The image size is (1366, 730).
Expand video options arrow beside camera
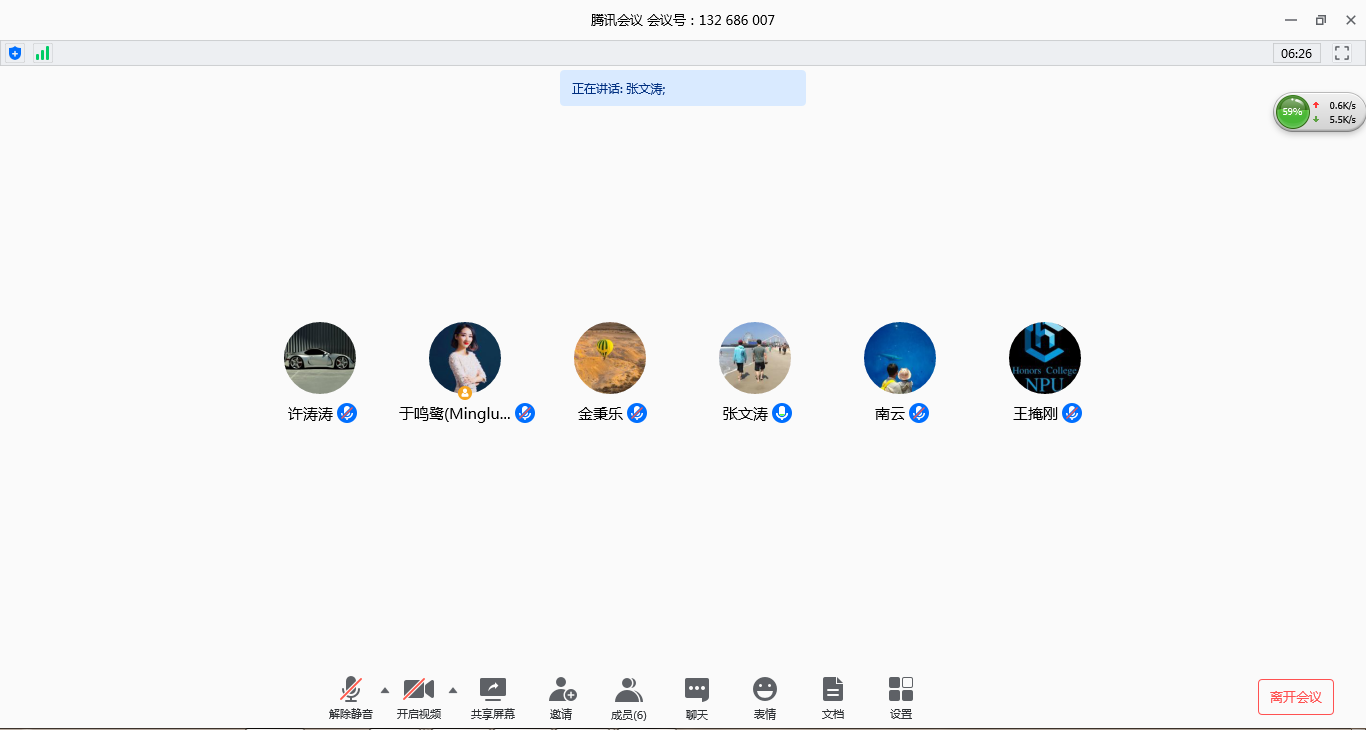tap(453, 690)
